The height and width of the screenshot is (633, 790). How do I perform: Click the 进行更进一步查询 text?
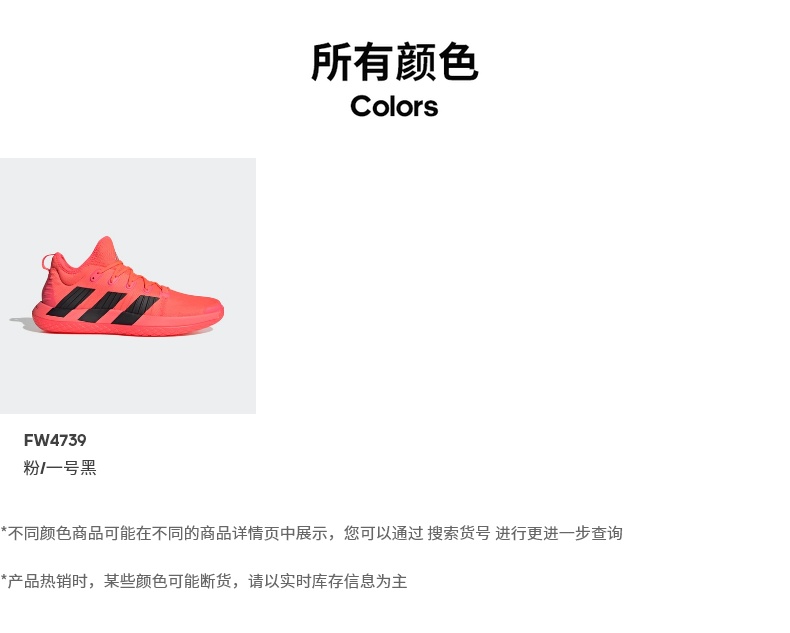[x=559, y=533]
